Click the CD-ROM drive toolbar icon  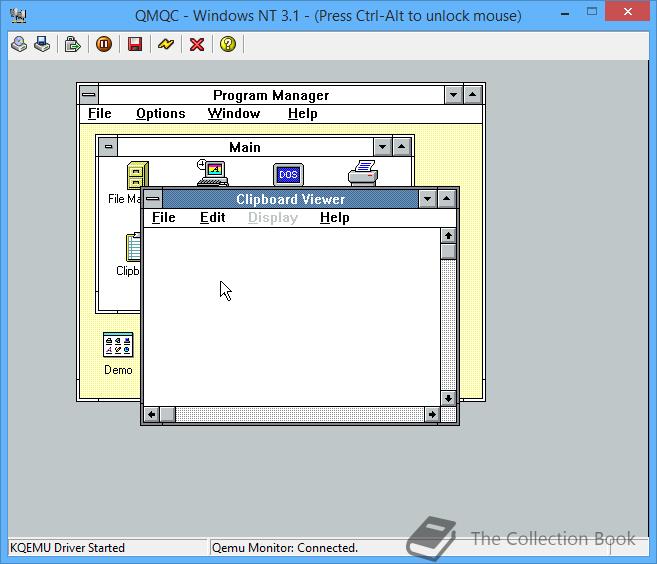19,44
